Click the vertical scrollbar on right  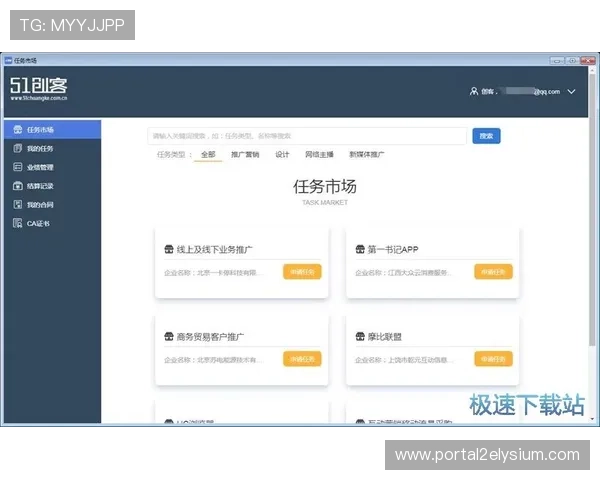pos(592,211)
